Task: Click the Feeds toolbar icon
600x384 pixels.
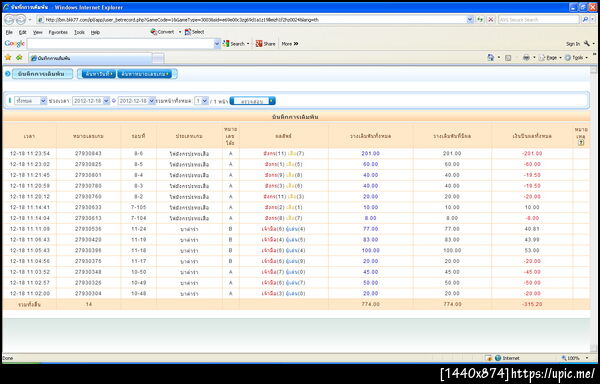Action: [x=508, y=58]
